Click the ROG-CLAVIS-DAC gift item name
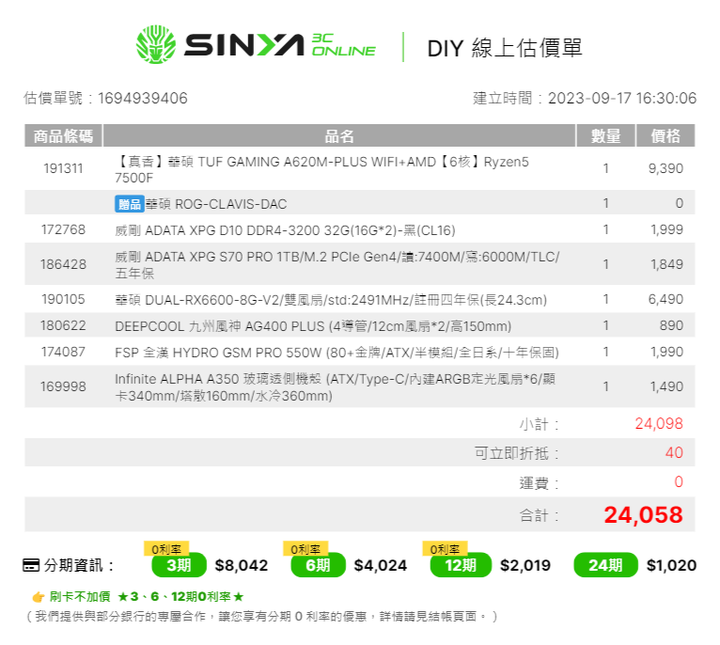This screenshot has height=645, width=720. click(x=216, y=204)
